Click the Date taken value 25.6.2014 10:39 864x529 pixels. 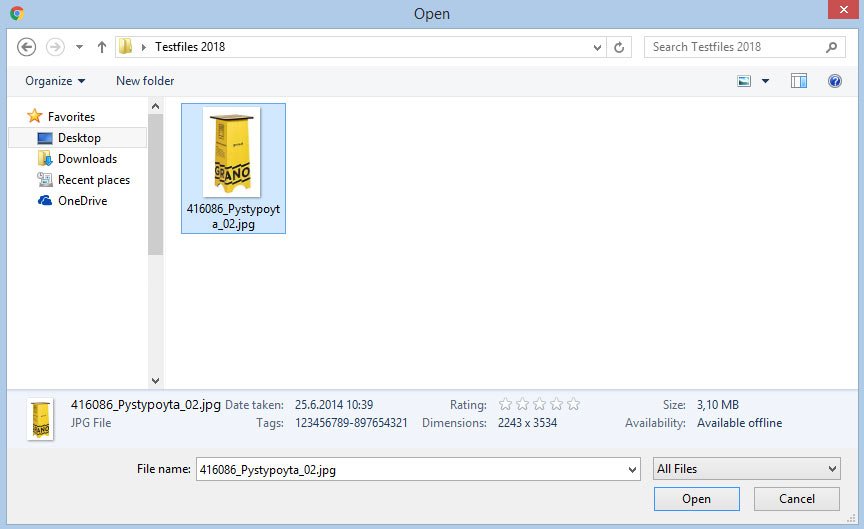334,405
